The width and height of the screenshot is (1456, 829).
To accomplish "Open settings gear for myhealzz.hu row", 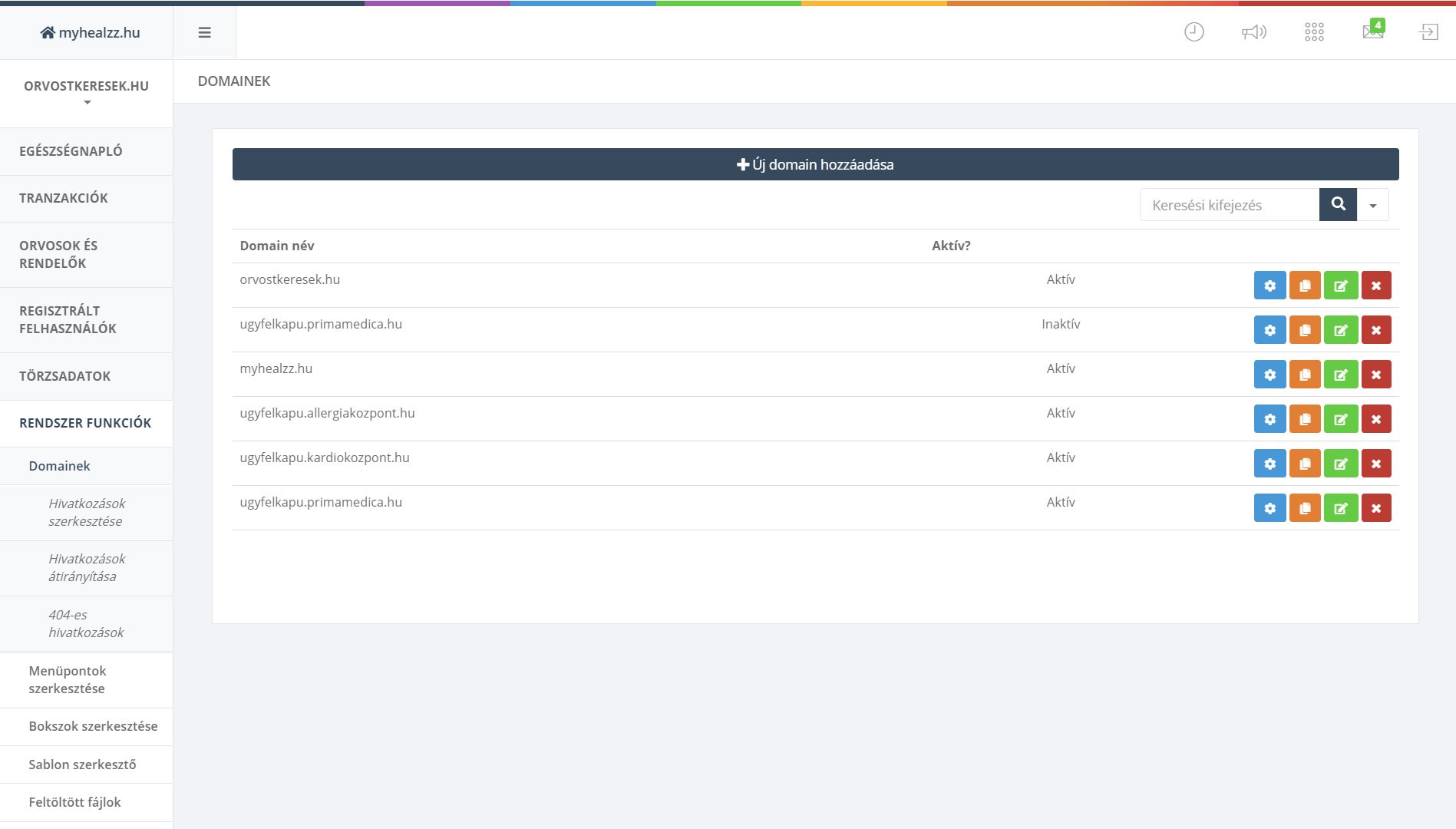I will (x=1269, y=375).
